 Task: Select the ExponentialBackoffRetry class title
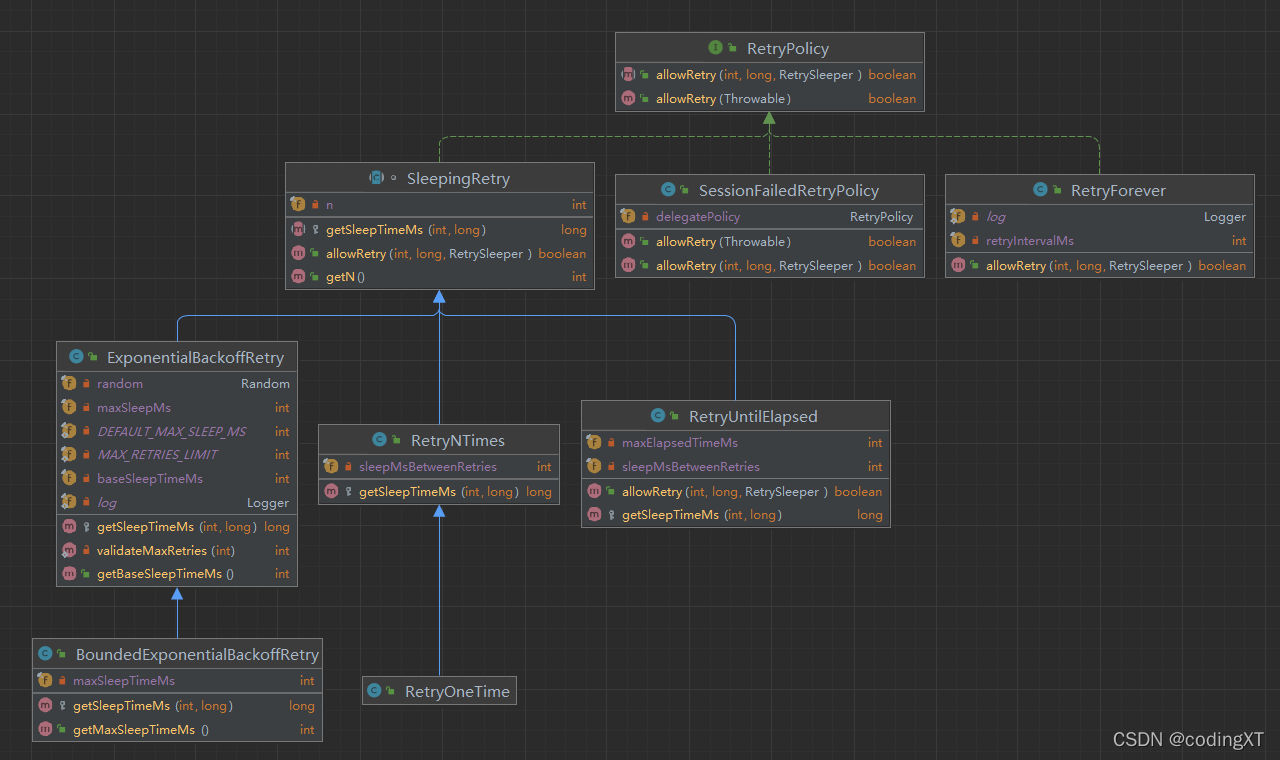click(x=195, y=357)
